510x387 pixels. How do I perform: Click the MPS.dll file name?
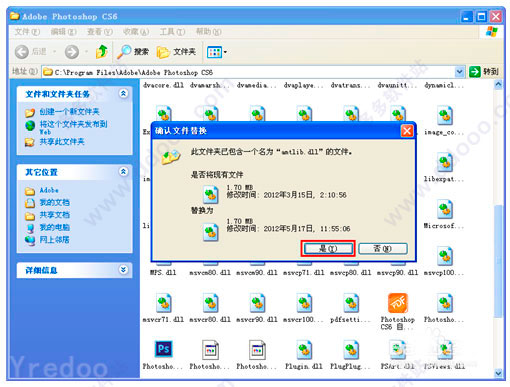[x=163, y=273]
